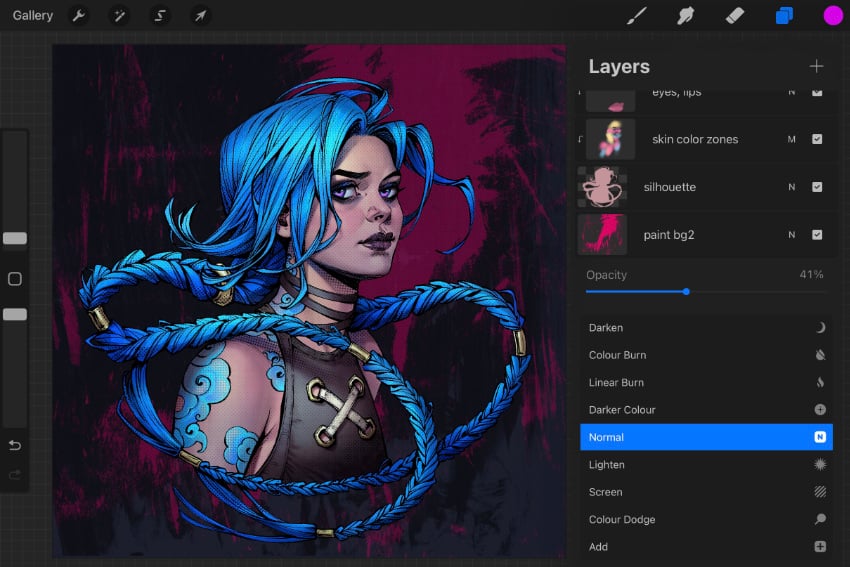Toggle visibility of skin color zones layer
Image resolution: width=850 pixels, height=567 pixels.
coord(817,139)
